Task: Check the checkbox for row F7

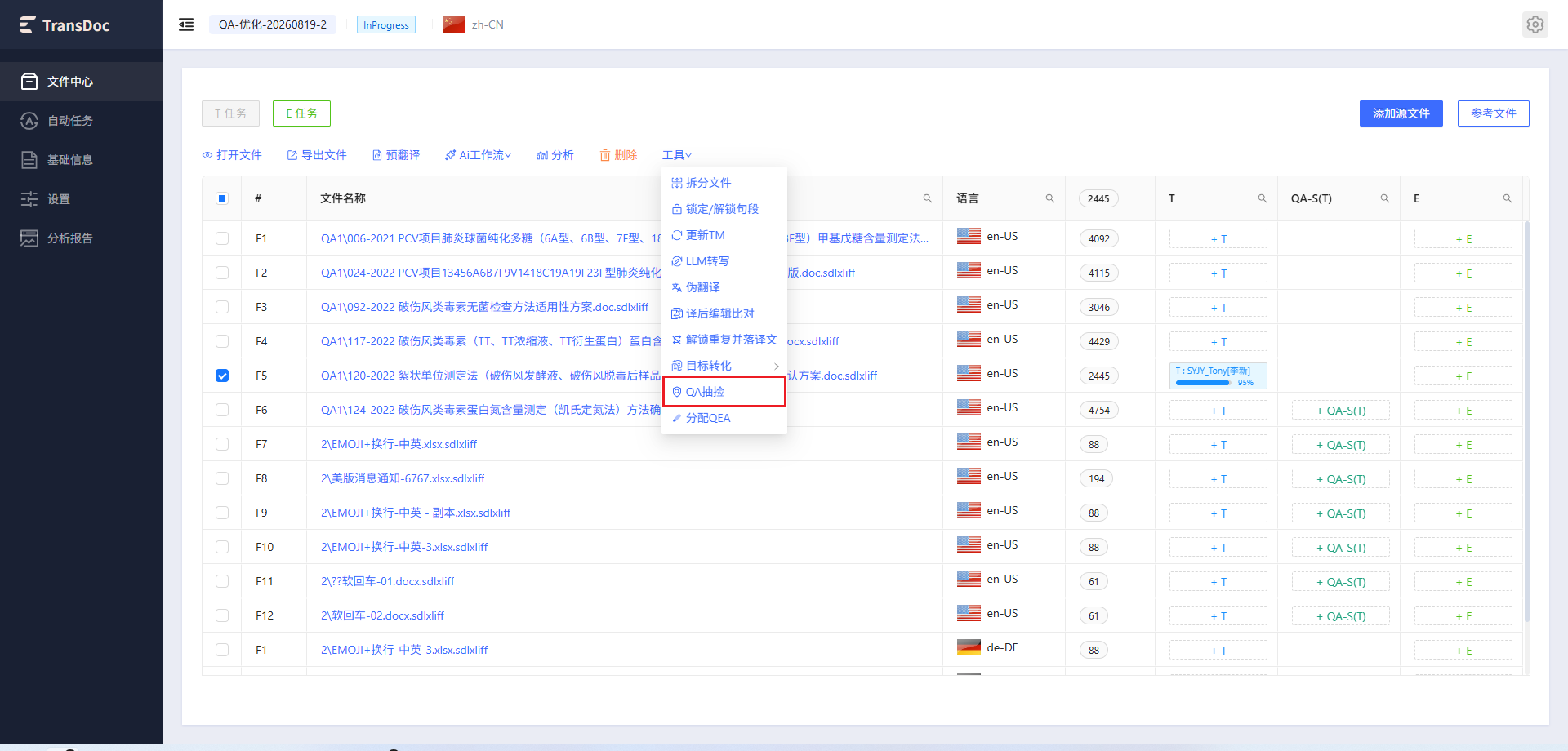Action: click(x=222, y=444)
